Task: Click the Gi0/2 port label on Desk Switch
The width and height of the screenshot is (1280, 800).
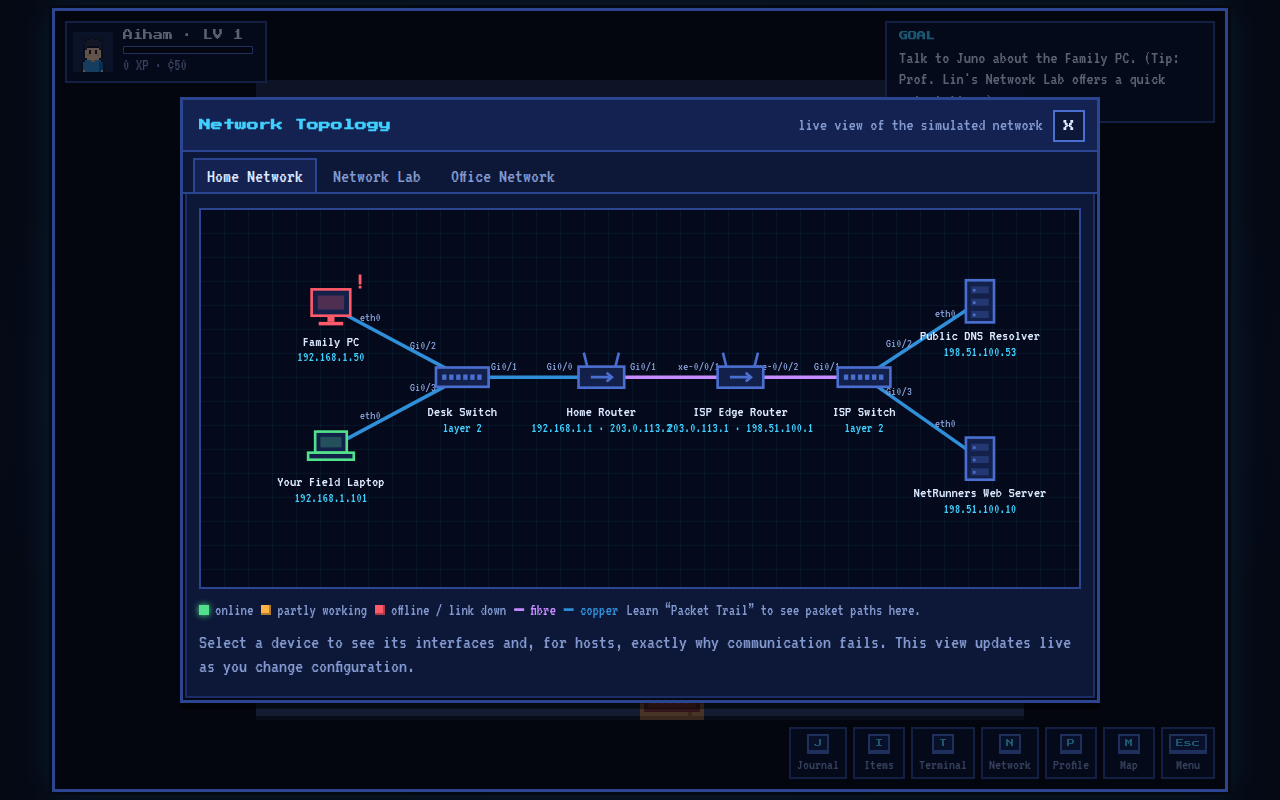Action: coord(423,346)
